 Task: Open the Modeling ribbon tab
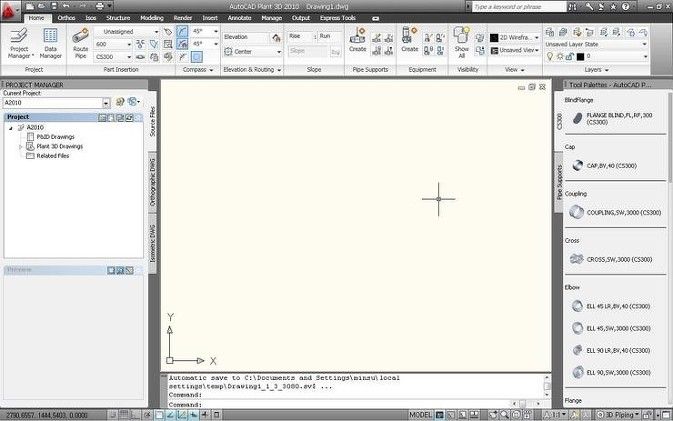(152, 18)
